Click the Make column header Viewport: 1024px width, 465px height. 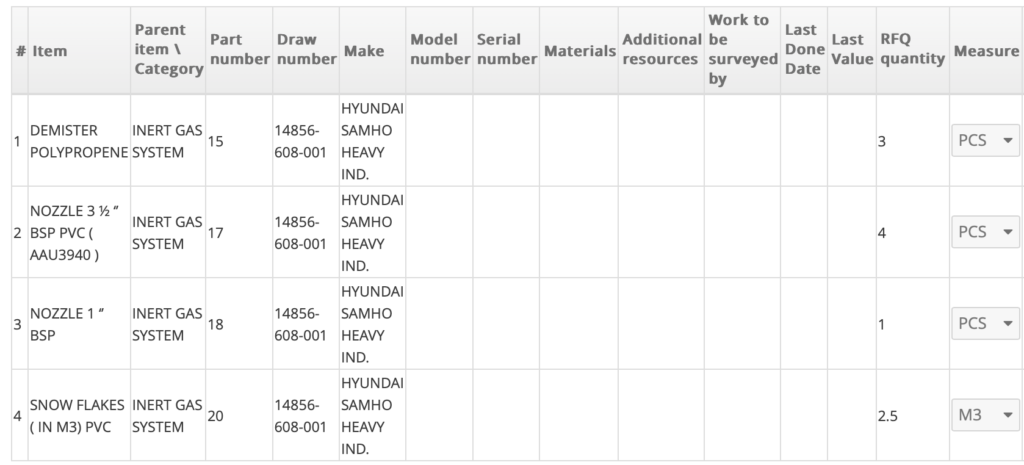[x=357, y=50]
